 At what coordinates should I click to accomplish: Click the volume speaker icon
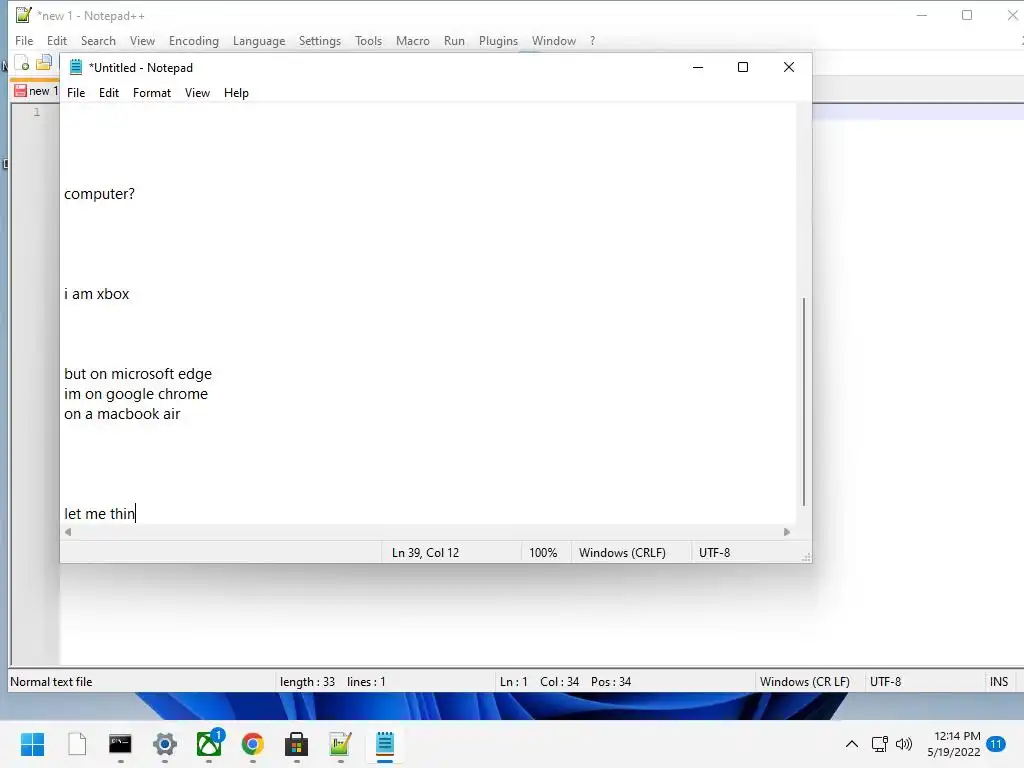[904, 744]
